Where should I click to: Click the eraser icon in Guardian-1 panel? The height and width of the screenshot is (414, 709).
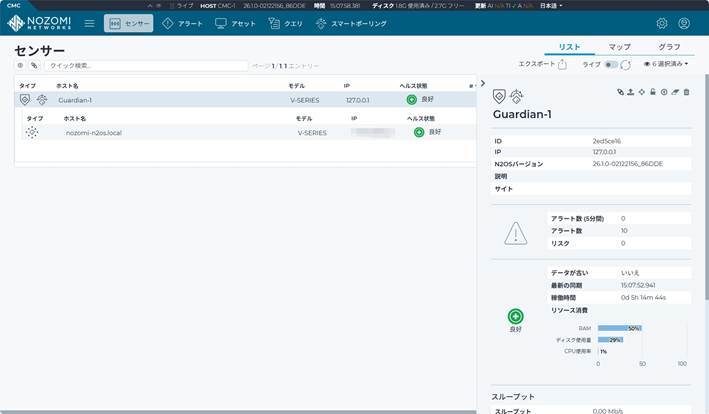click(675, 92)
